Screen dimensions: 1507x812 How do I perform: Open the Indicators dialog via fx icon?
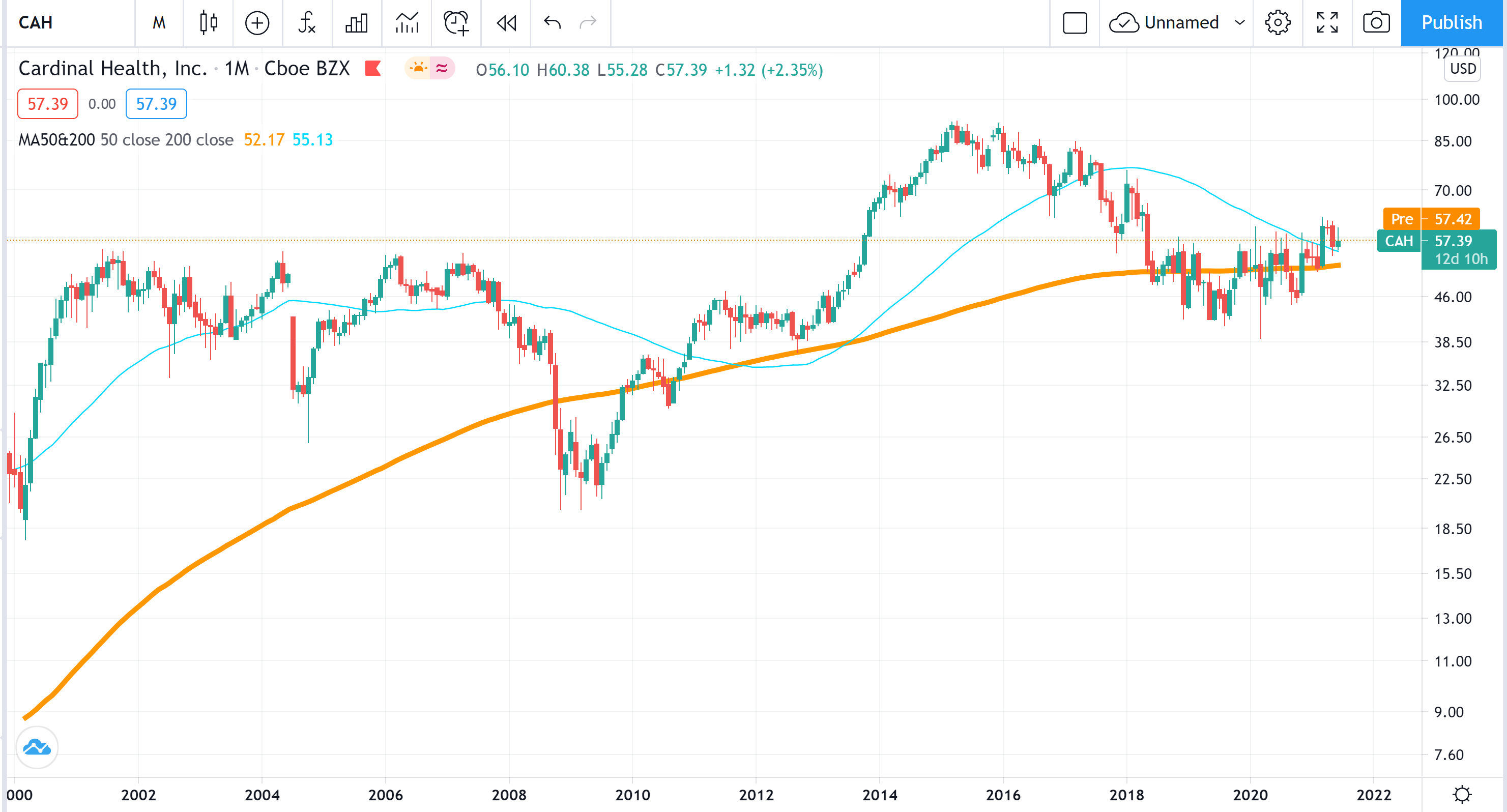click(306, 23)
